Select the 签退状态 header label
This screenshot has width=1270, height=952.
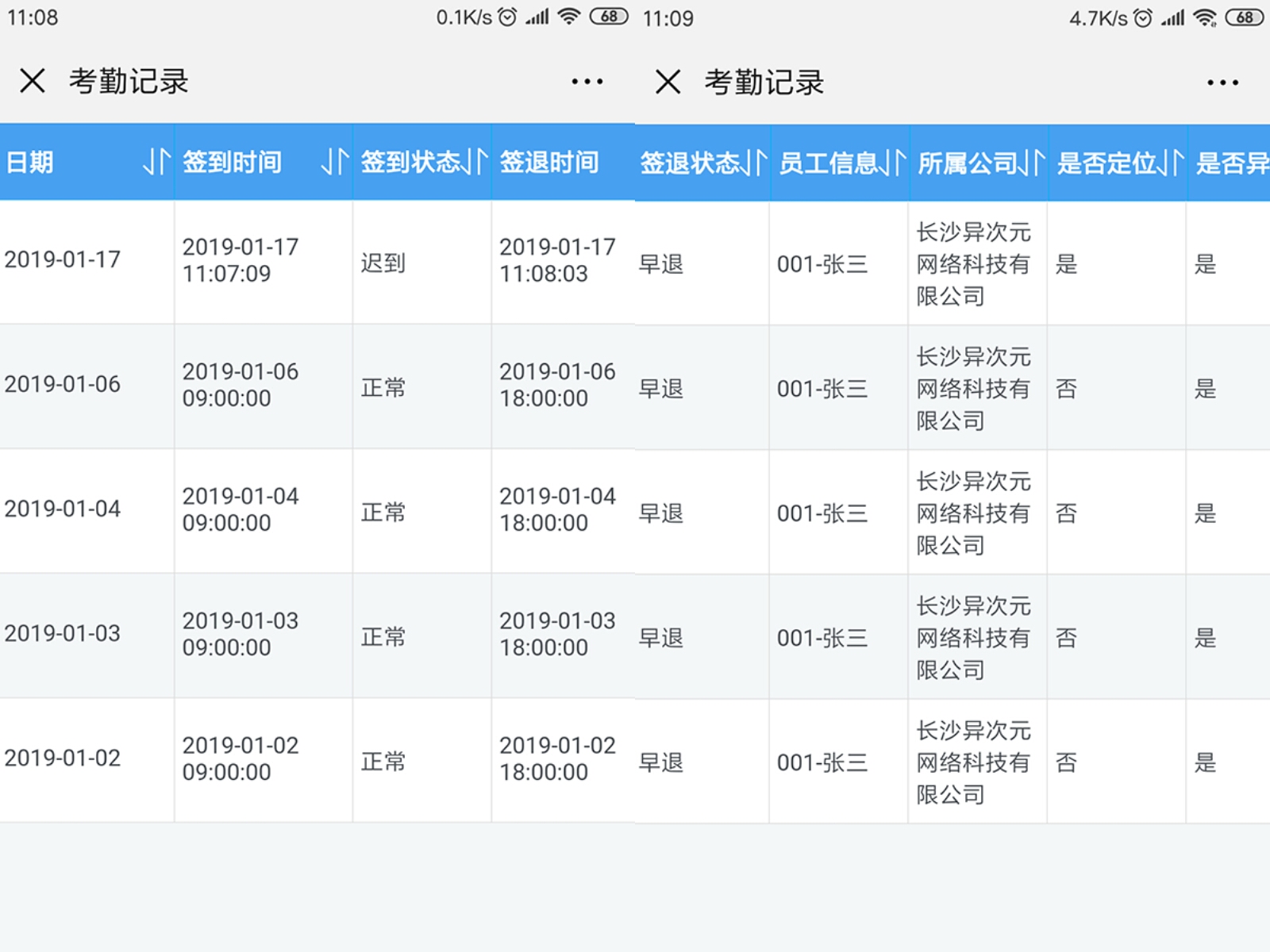pyautogui.click(x=691, y=163)
